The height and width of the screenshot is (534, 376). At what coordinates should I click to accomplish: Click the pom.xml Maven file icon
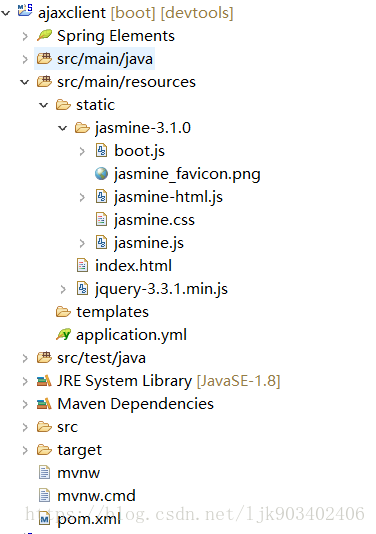pos(44,519)
